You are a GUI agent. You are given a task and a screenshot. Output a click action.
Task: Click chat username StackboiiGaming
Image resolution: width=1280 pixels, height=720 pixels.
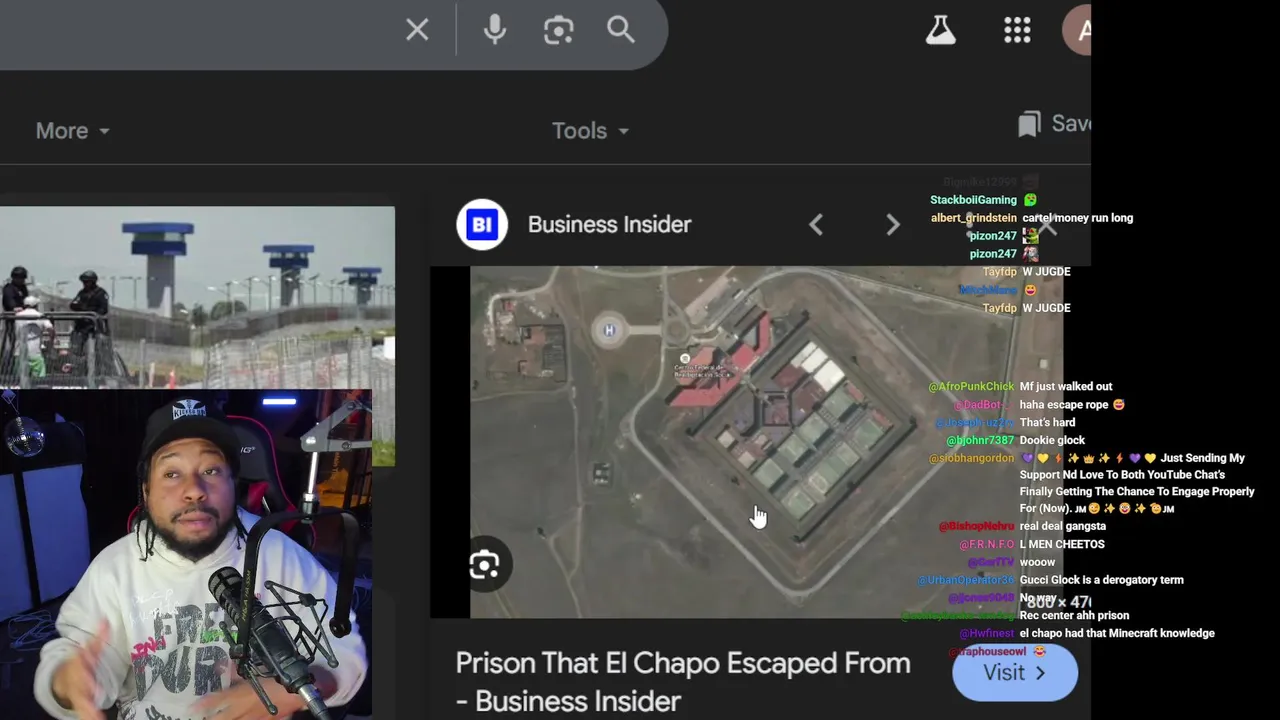tap(973, 200)
